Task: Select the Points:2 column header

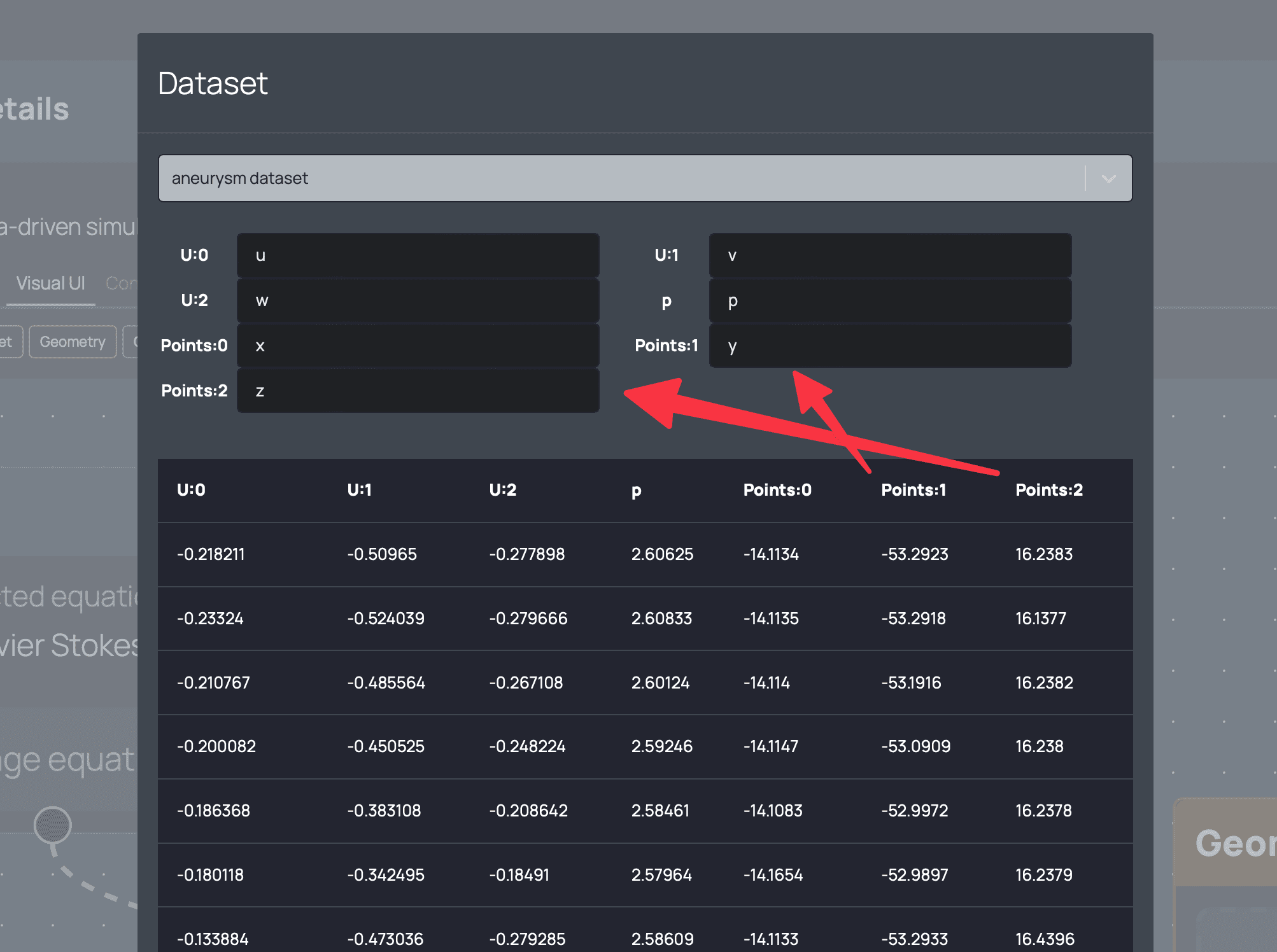Action: click(x=1050, y=489)
